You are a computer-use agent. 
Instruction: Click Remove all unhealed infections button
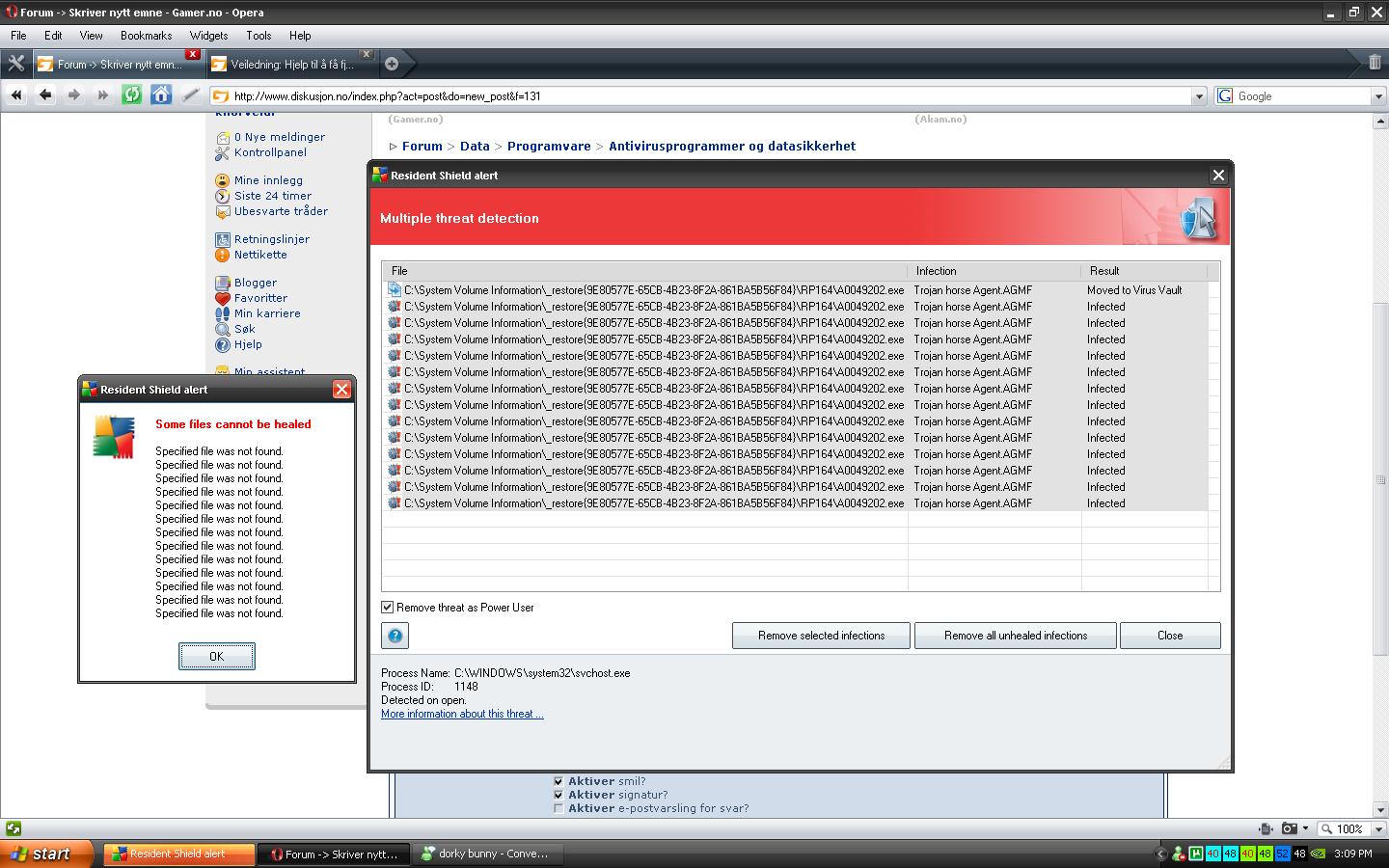click(1016, 636)
